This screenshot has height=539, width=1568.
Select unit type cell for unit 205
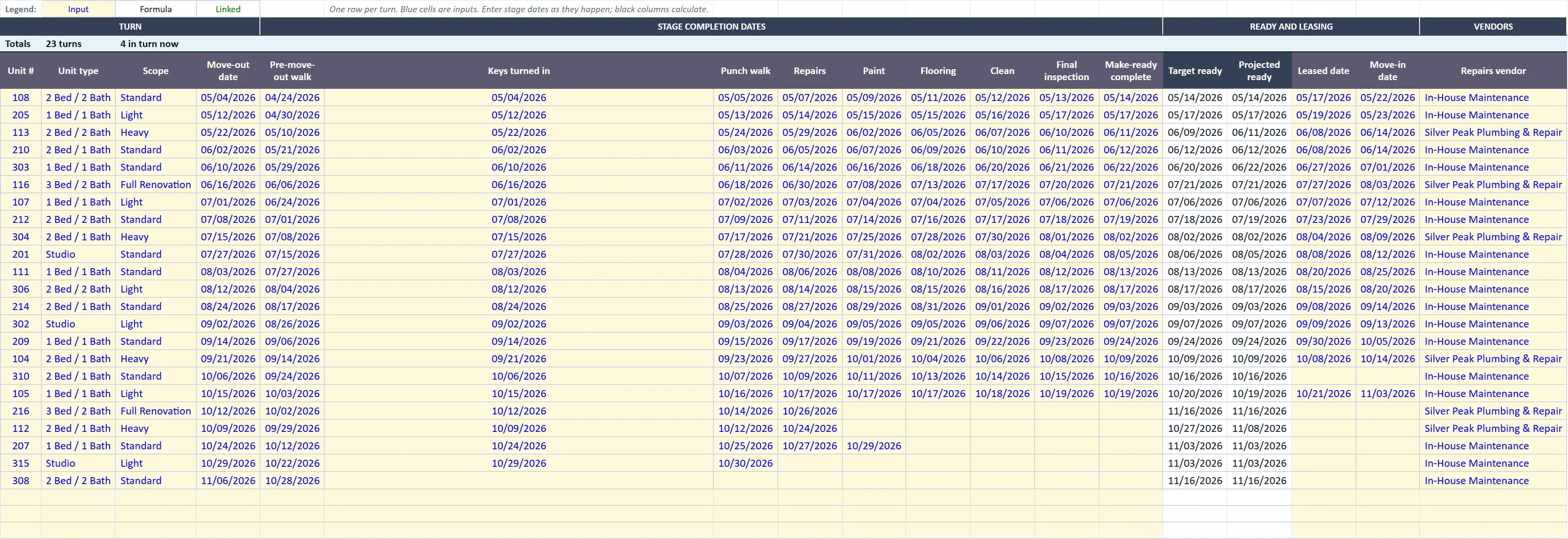[78, 115]
